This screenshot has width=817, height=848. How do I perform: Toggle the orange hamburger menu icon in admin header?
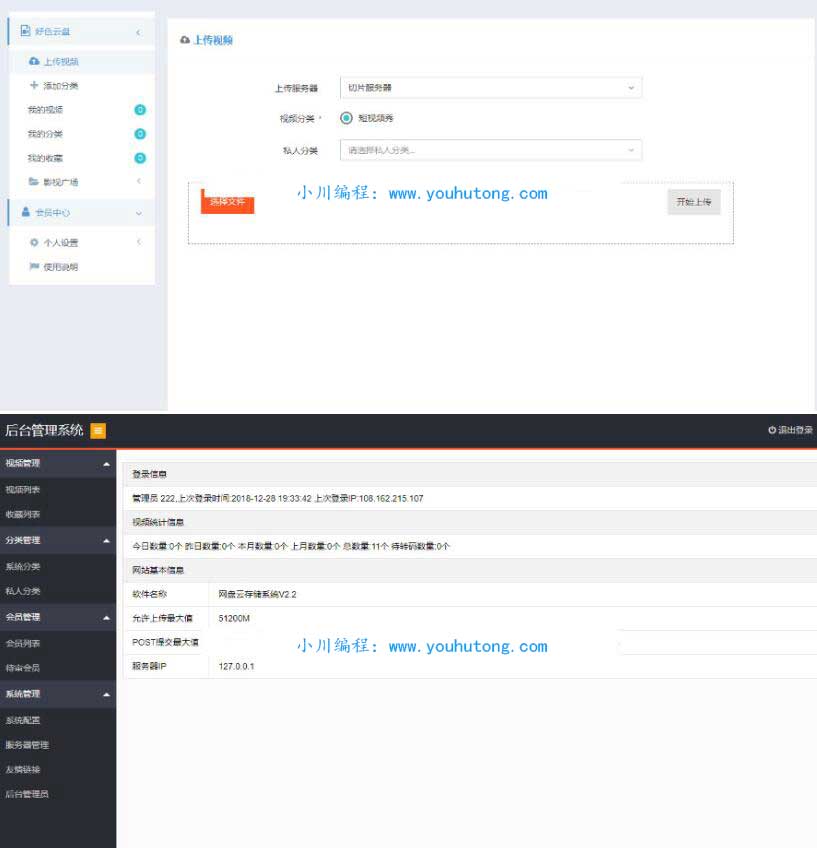click(98, 430)
